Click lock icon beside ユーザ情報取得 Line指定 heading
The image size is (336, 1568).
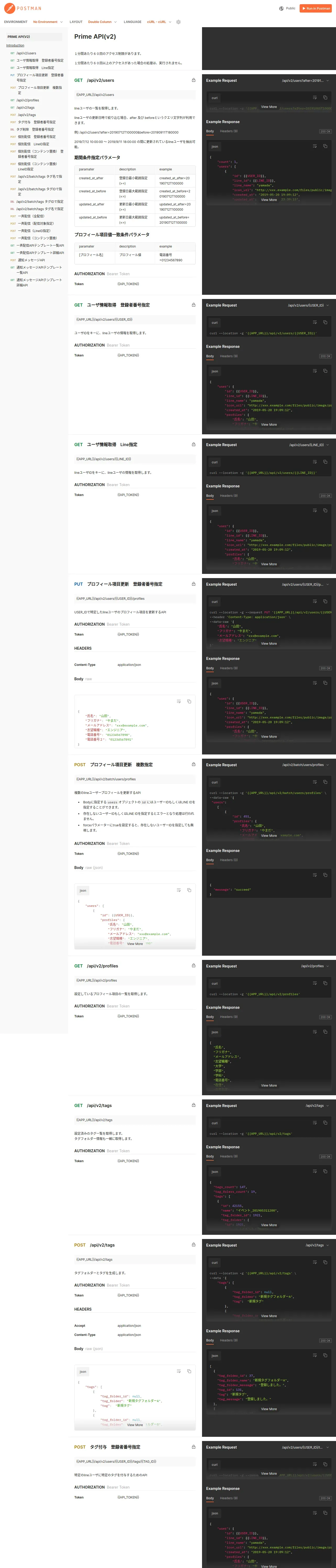194,444
